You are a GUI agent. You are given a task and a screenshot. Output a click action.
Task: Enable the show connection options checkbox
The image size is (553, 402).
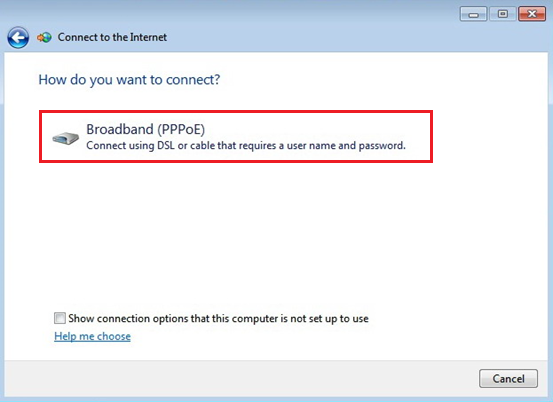click(60, 318)
